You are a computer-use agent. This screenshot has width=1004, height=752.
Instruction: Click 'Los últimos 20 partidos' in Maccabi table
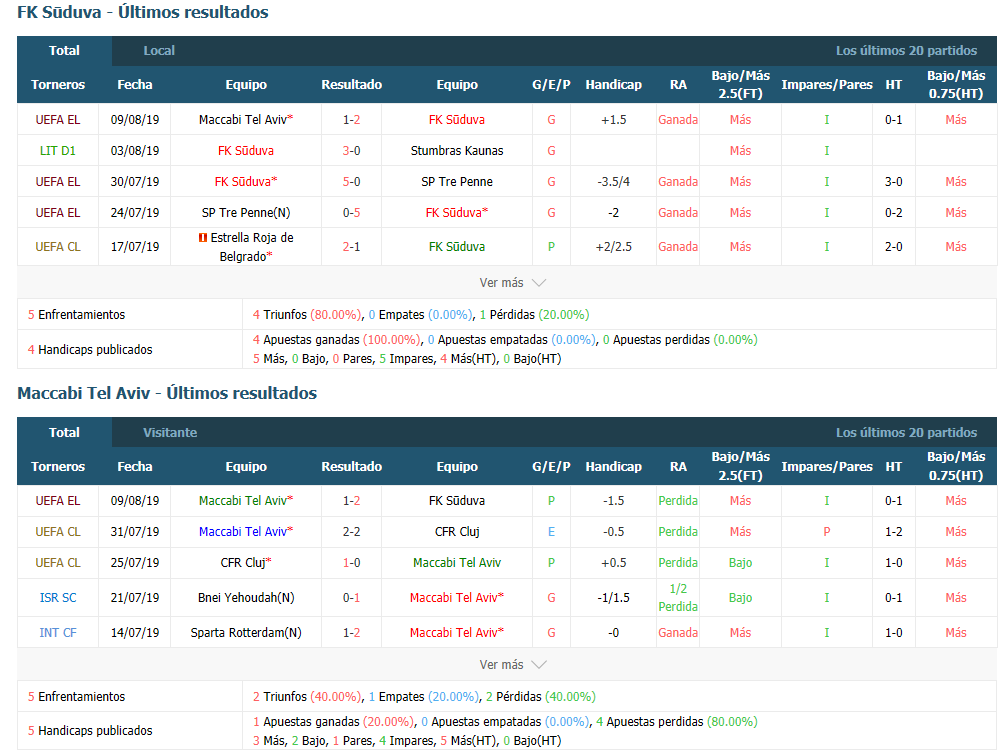[906, 432]
